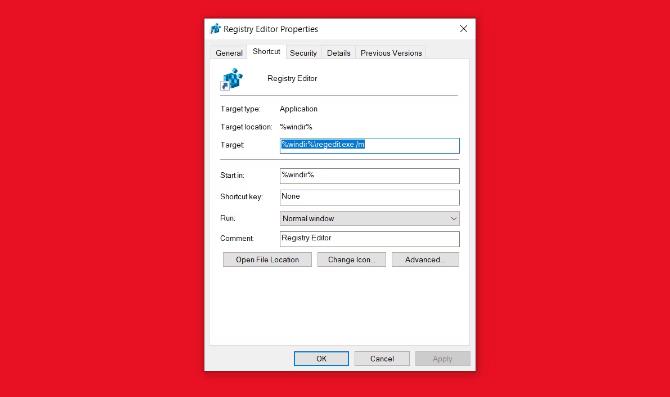The image size is (670, 397).
Task: Expand the Run dropdown
Action: 370,218
